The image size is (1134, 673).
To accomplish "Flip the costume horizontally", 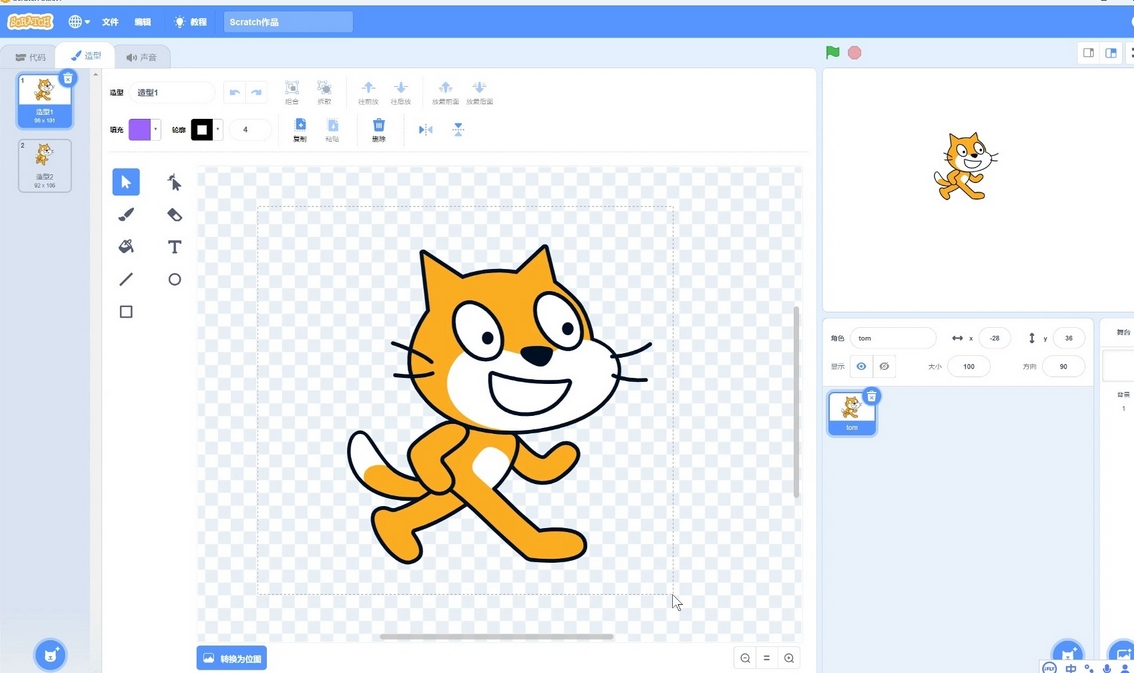I will coord(425,129).
